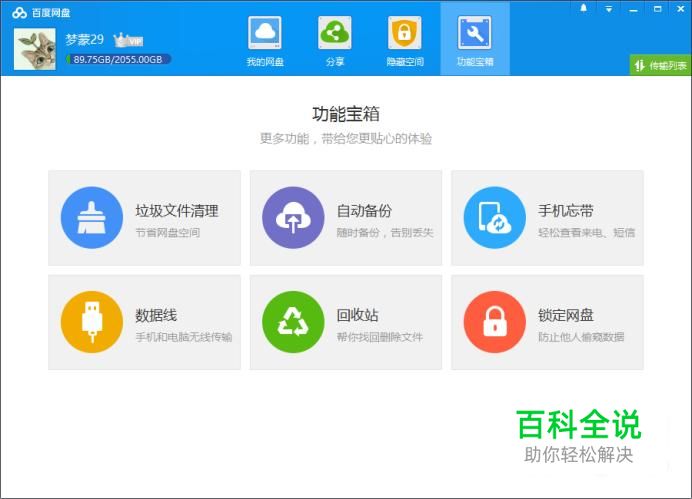Click the 自动备份 cloud upload icon

(293, 218)
